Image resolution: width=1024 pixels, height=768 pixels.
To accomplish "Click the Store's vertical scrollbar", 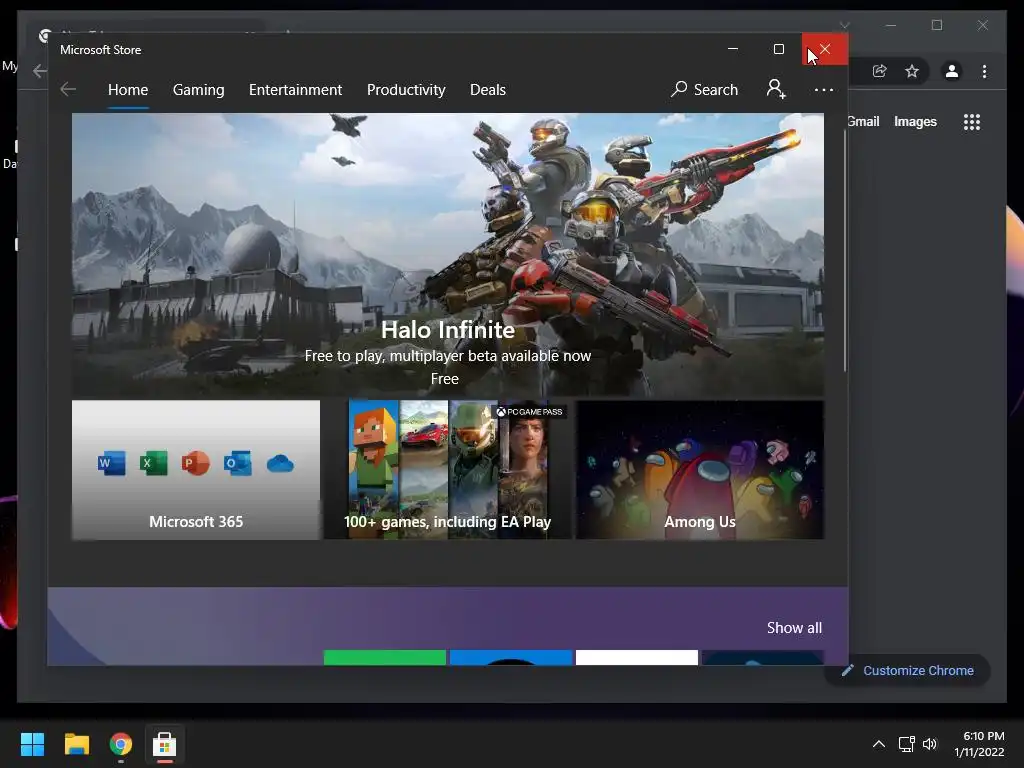I will (x=845, y=251).
